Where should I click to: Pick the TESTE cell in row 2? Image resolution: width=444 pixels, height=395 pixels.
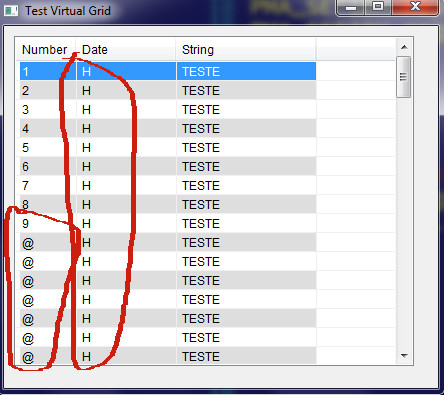tap(246, 90)
